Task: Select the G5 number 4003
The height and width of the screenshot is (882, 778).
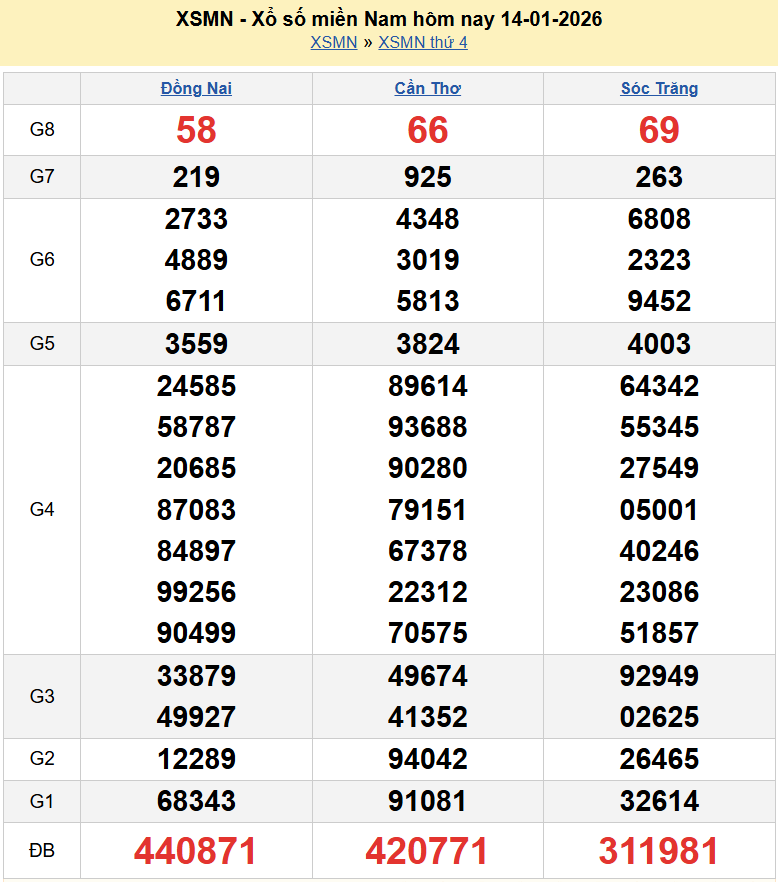Action: pos(659,344)
